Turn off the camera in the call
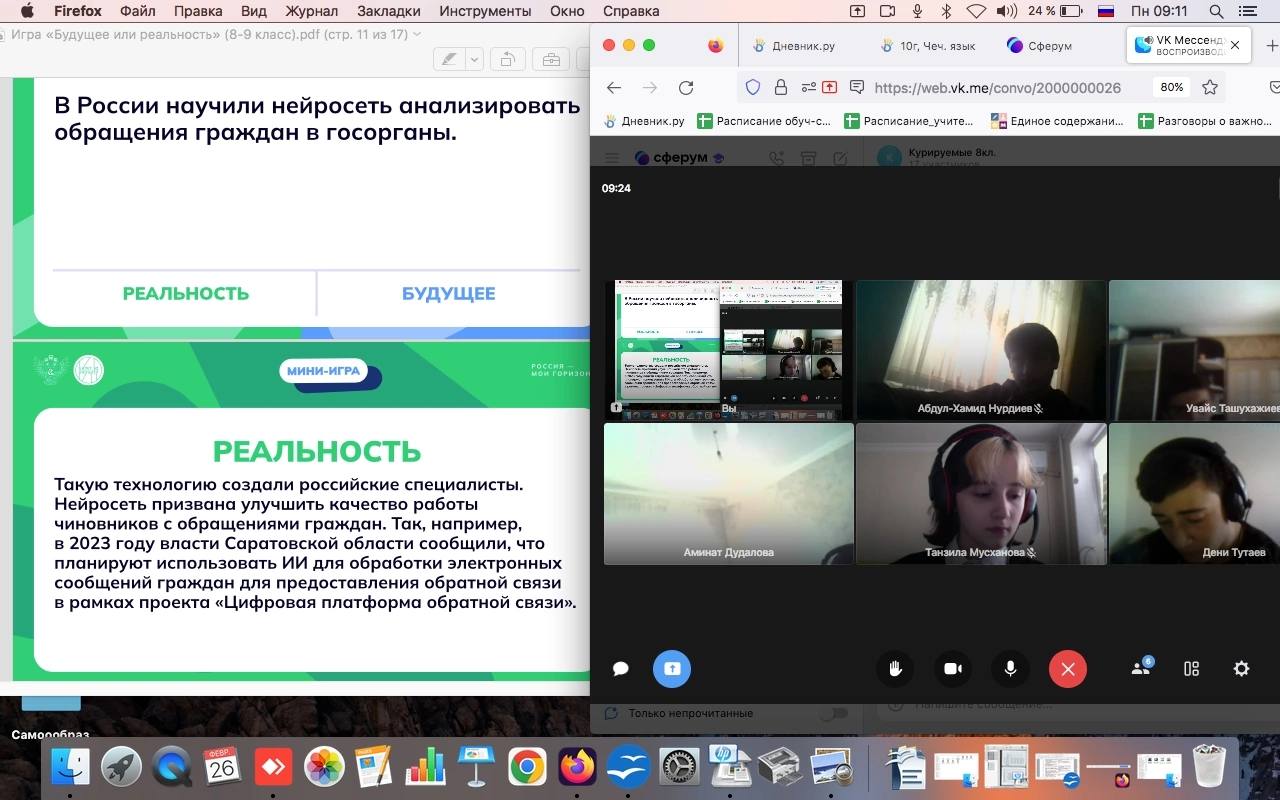 (952, 669)
